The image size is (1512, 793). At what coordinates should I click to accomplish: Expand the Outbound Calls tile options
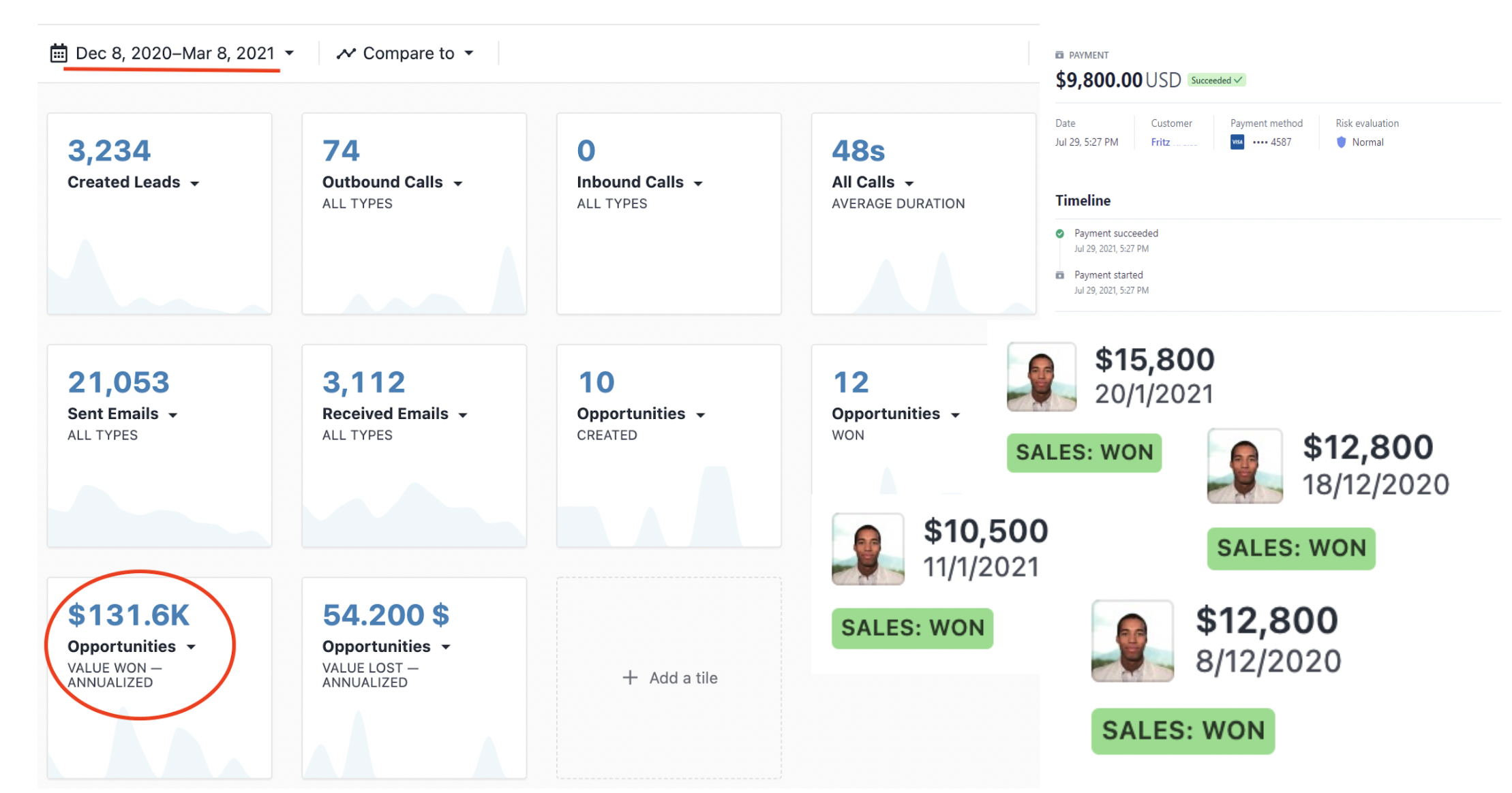(458, 183)
